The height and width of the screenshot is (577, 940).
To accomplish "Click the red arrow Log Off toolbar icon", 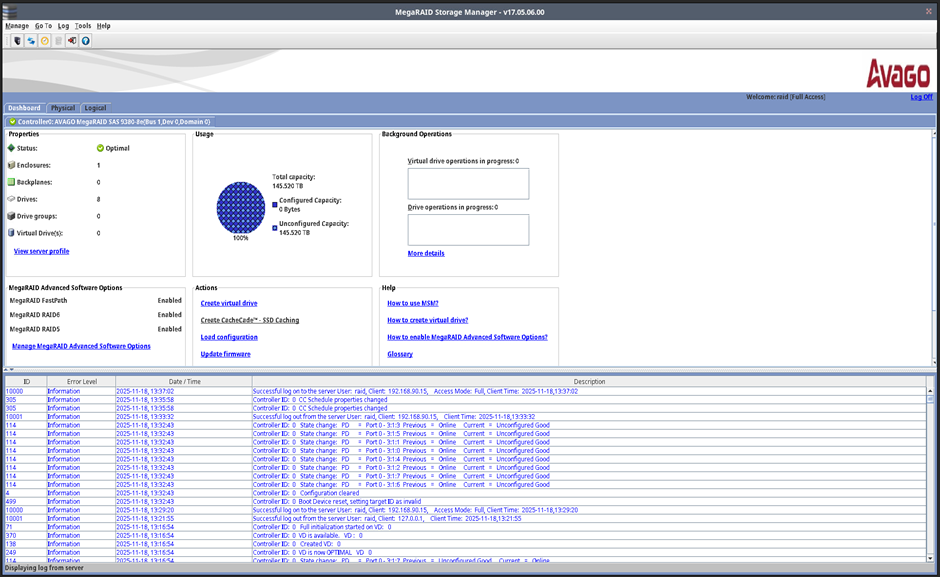I will (x=72, y=41).
